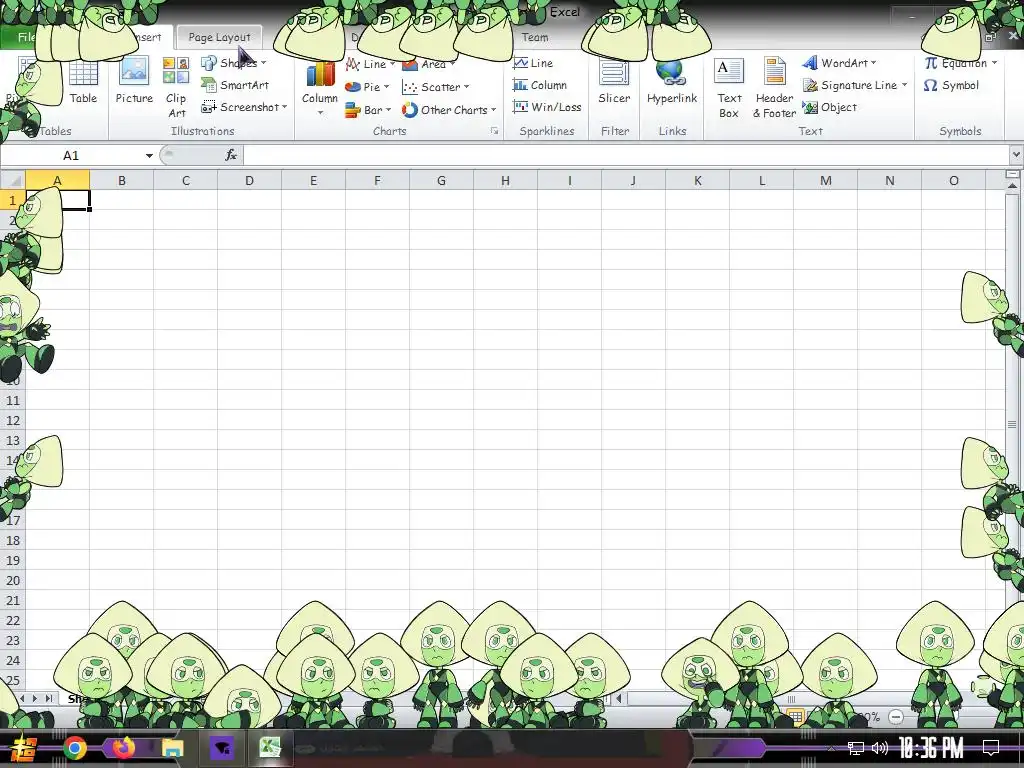
Task: Open Google Chrome from the taskbar
Action: pyautogui.click(x=75, y=748)
